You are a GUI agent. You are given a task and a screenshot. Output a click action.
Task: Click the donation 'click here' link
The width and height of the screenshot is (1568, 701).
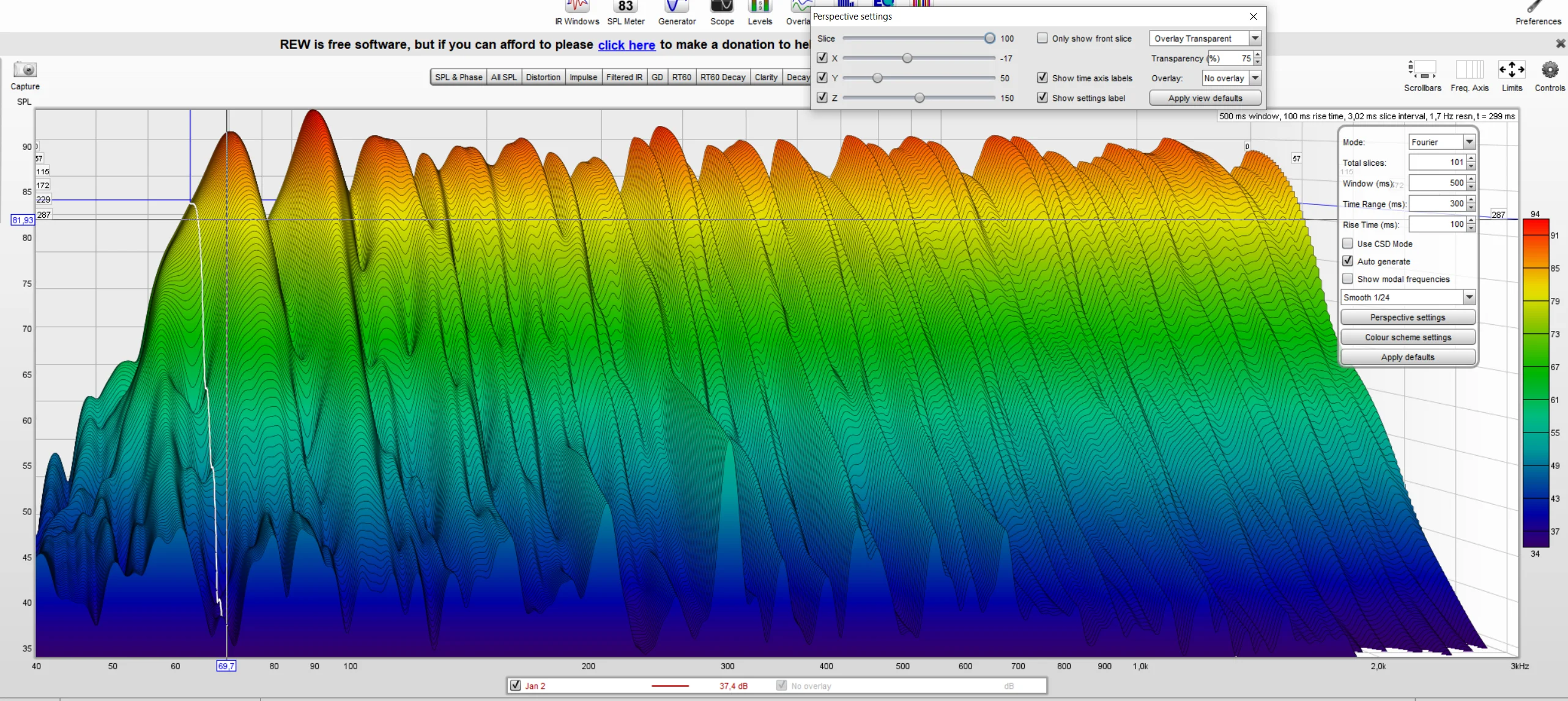pyautogui.click(x=626, y=45)
